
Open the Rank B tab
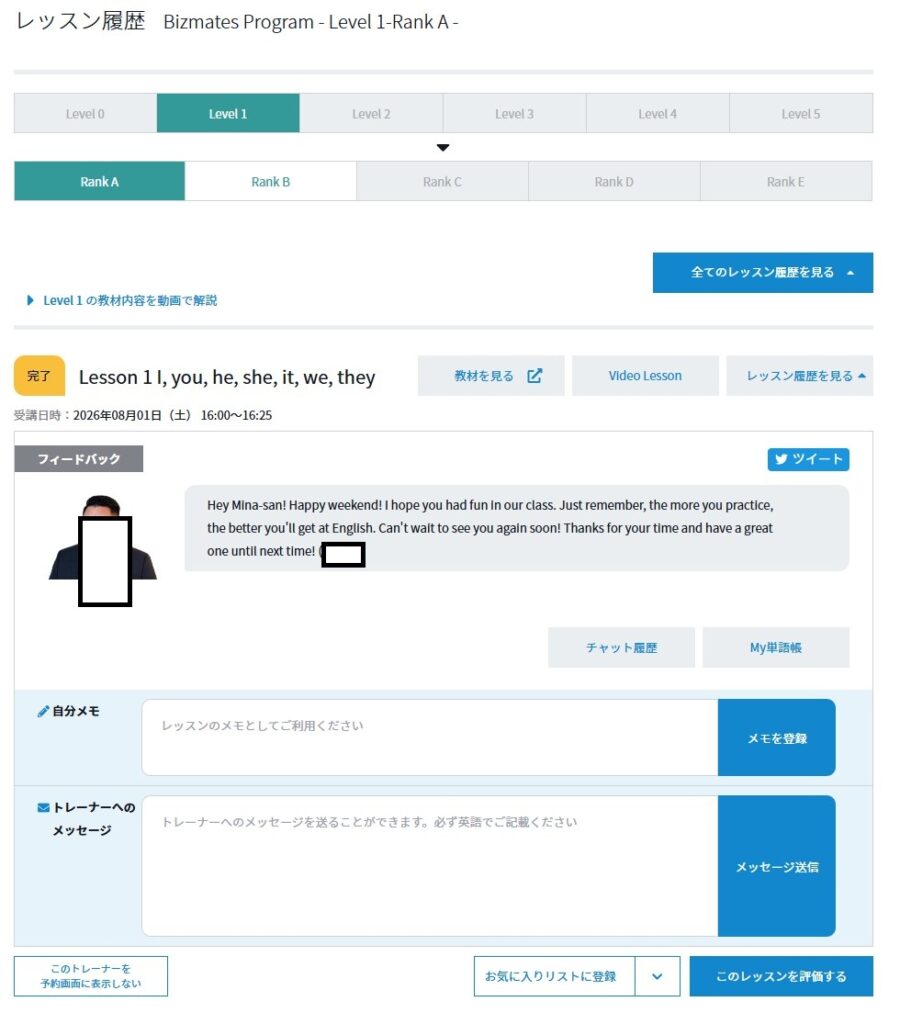[x=270, y=182]
